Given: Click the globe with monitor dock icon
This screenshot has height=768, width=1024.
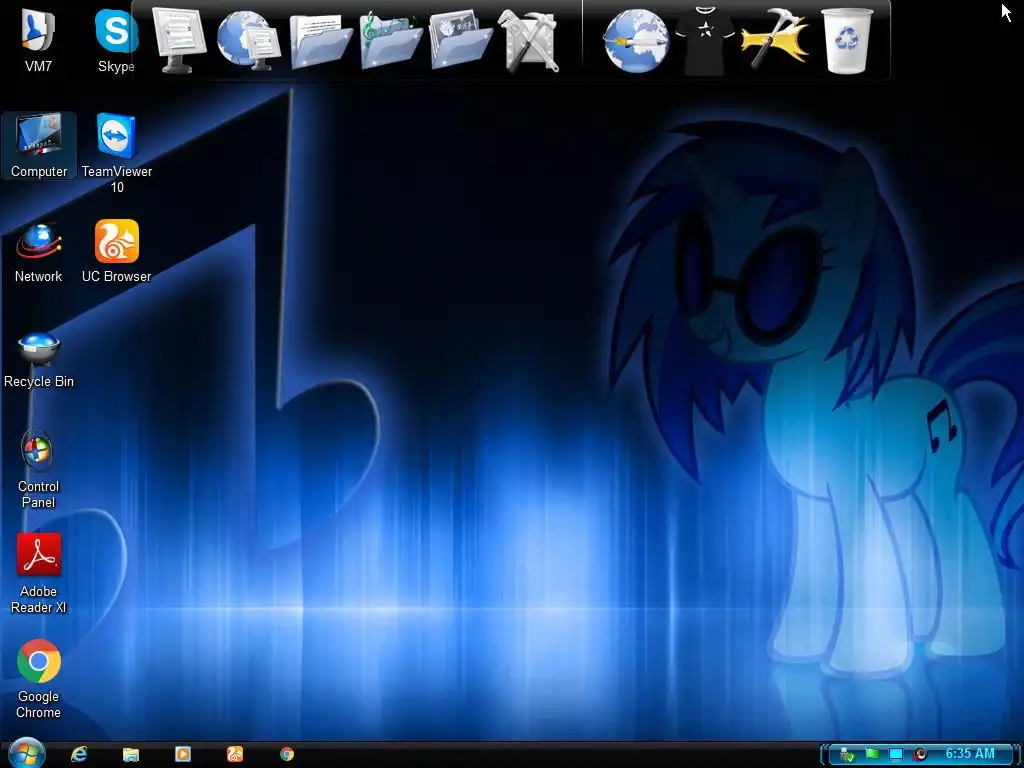Looking at the screenshot, I should (x=248, y=40).
